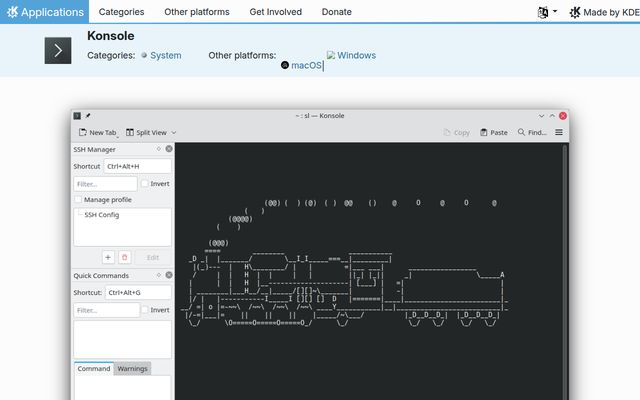Open the Donate page
The height and width of the screenshot is (400, 640).
click(336, 12)
